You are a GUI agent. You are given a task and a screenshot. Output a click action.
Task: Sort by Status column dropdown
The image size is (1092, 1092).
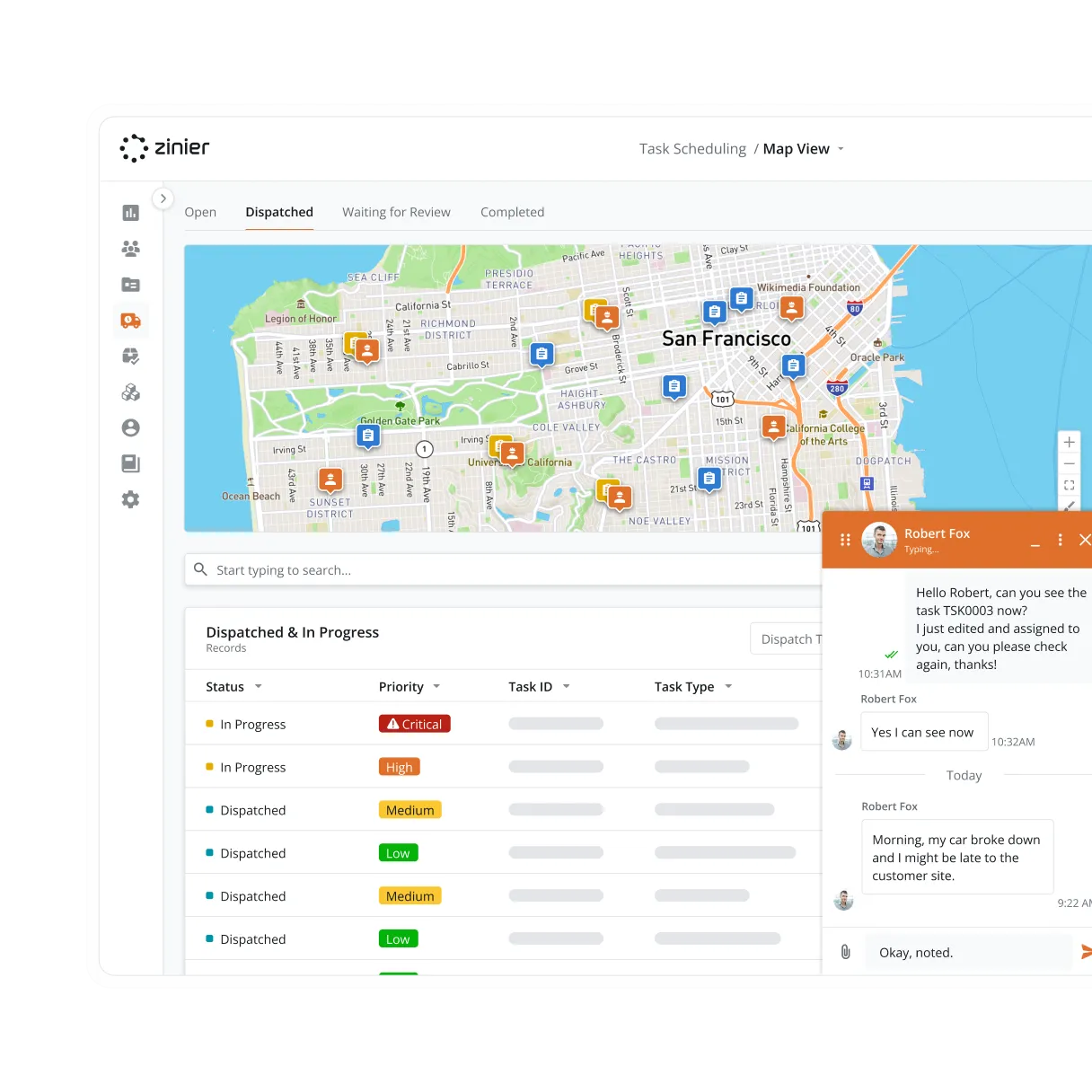(x=259, y=686)
